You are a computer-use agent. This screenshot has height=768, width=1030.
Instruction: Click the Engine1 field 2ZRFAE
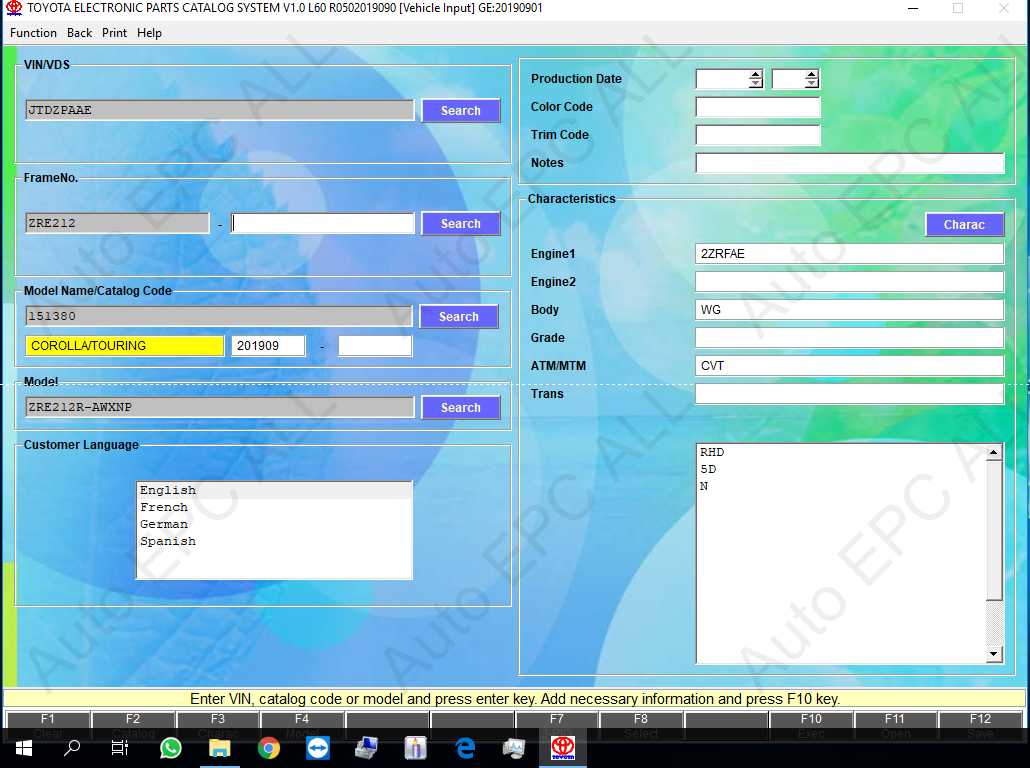(x=850, y=254)
